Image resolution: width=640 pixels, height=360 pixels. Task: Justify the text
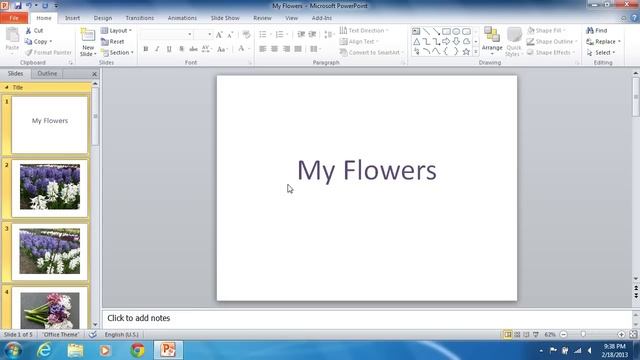click(x=298, y=49)
